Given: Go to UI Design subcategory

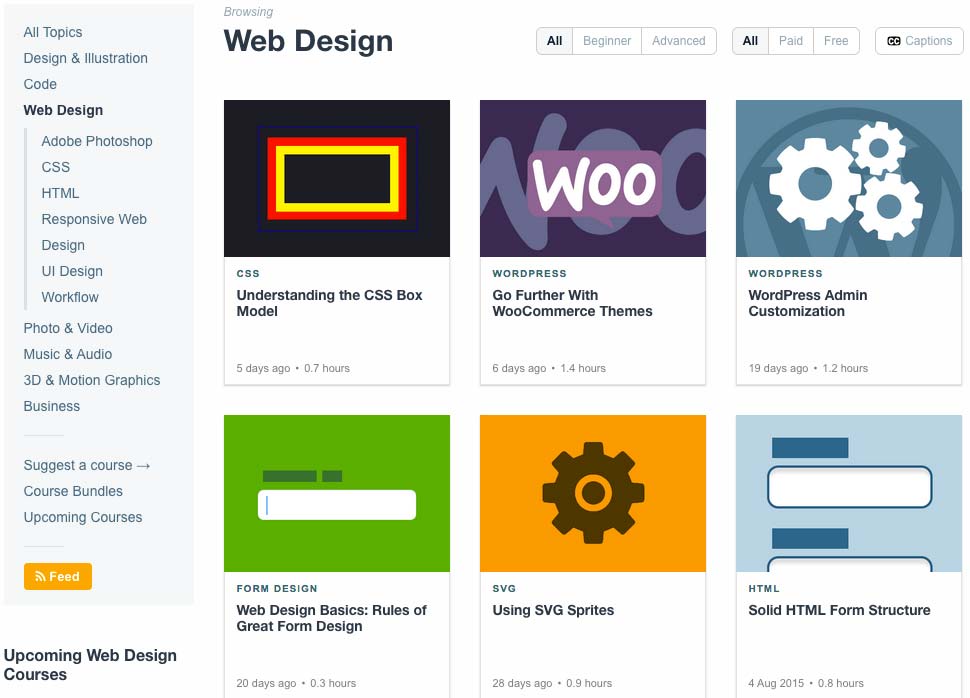Looking at the screenshot, I should point(72,271).
